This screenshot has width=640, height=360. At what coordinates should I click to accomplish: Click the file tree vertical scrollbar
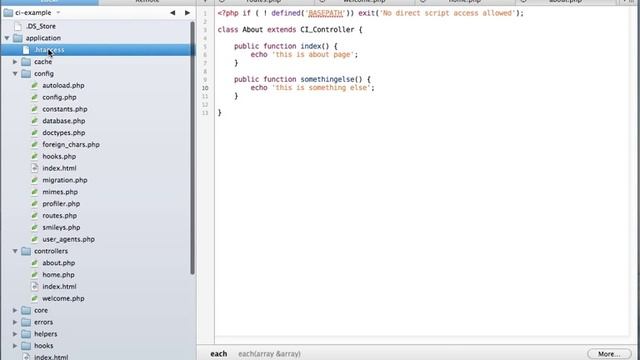point(193,148)
